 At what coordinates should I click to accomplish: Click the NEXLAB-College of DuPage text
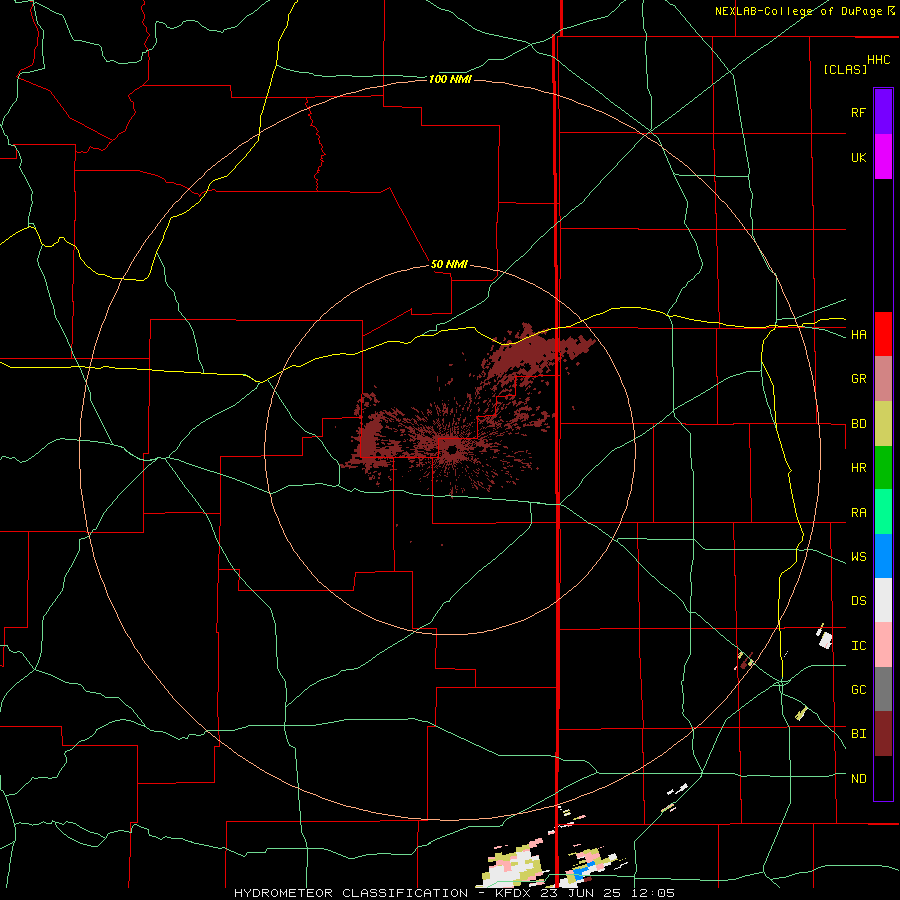pos(798,11)
